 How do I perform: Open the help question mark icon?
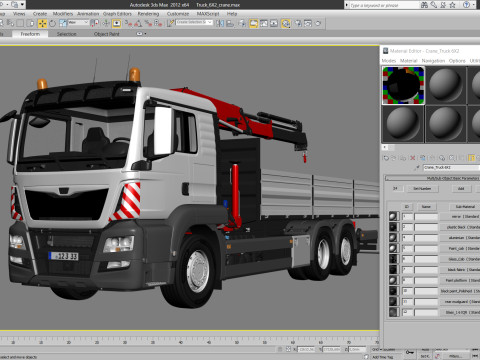click(467, 5)
